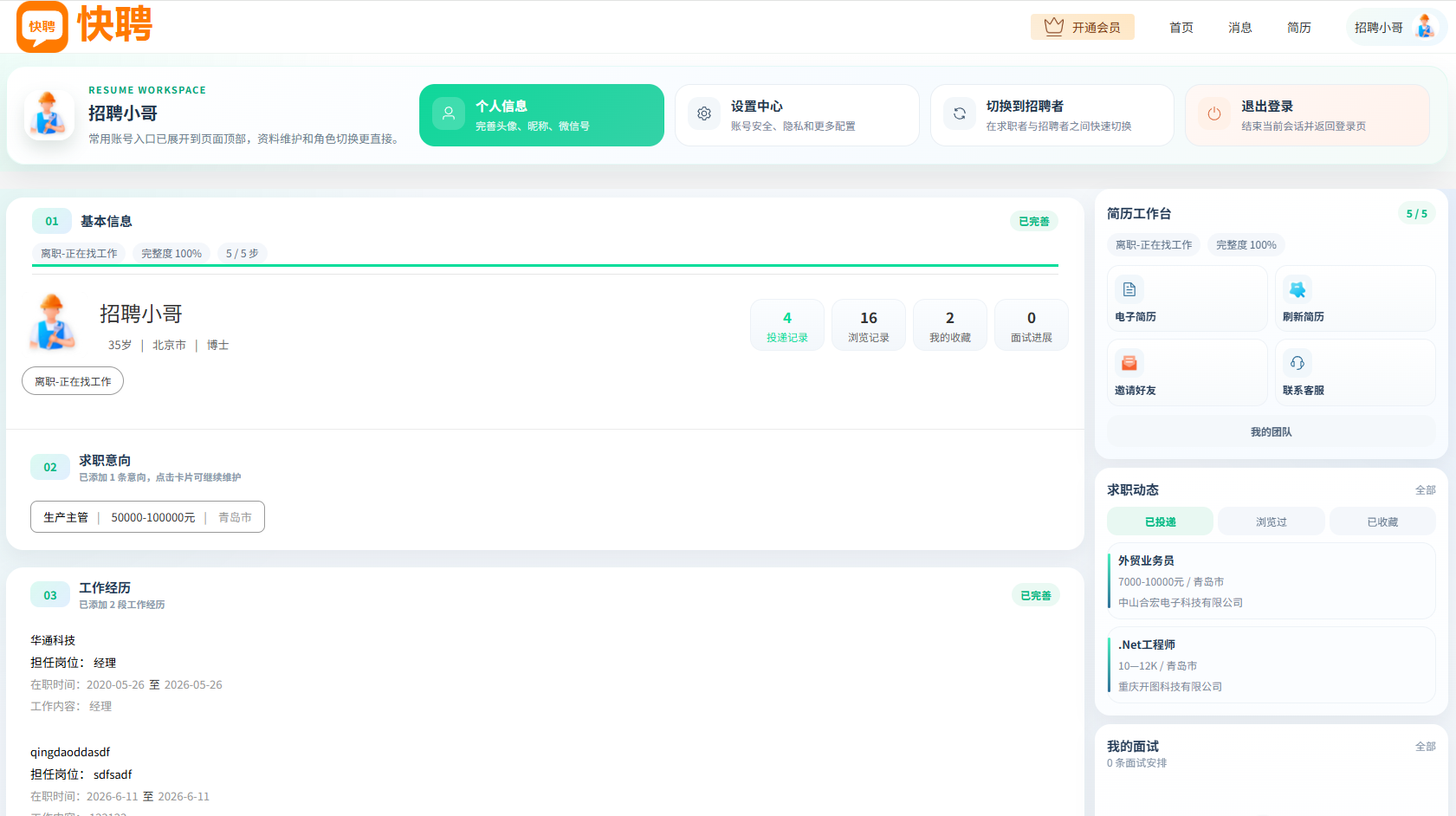Click the 设置中心 gear icon

coord(704,113)
